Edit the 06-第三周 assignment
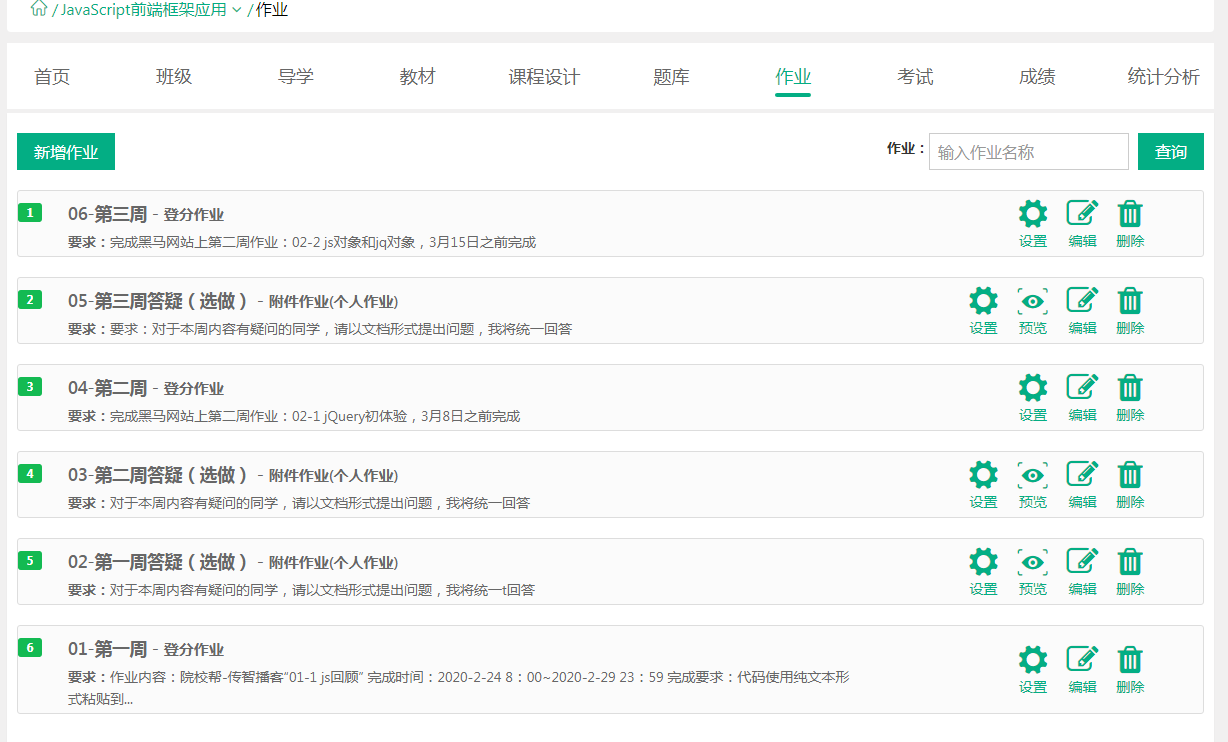The image size is (1228, 742). point(1082,223)
